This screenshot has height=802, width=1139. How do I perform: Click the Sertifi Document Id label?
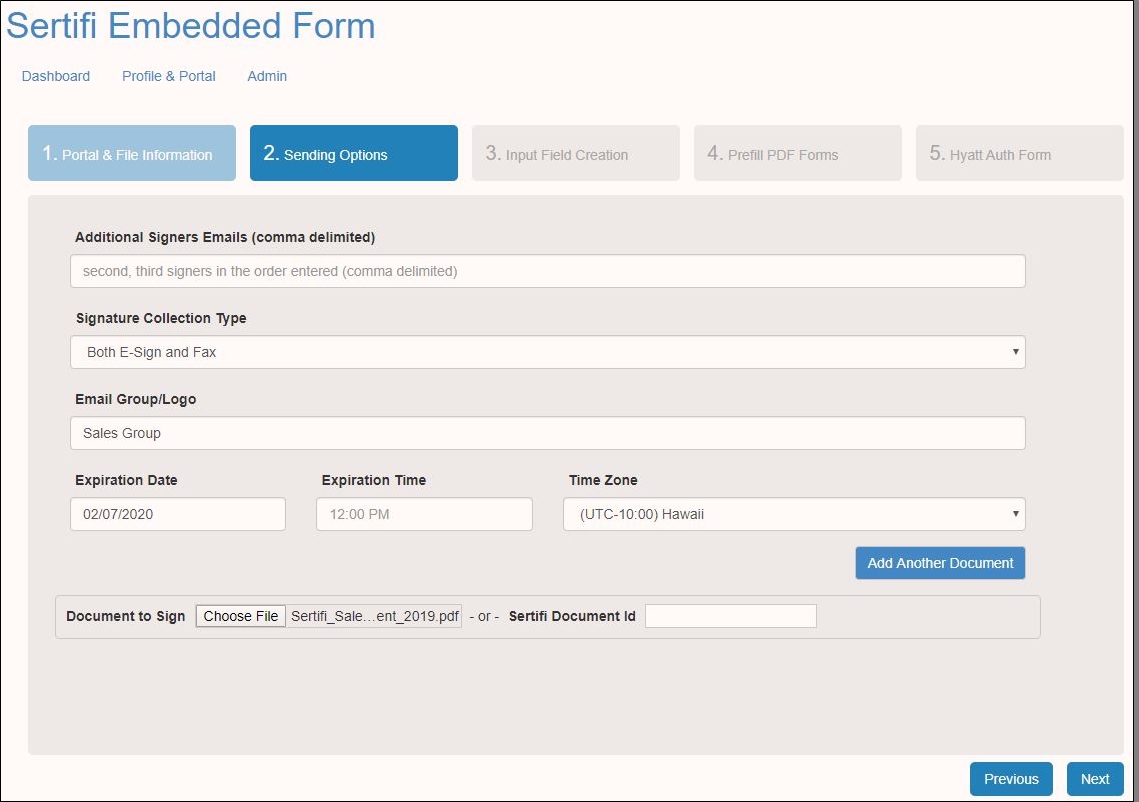pyautogui.click(x=572, y=616)
